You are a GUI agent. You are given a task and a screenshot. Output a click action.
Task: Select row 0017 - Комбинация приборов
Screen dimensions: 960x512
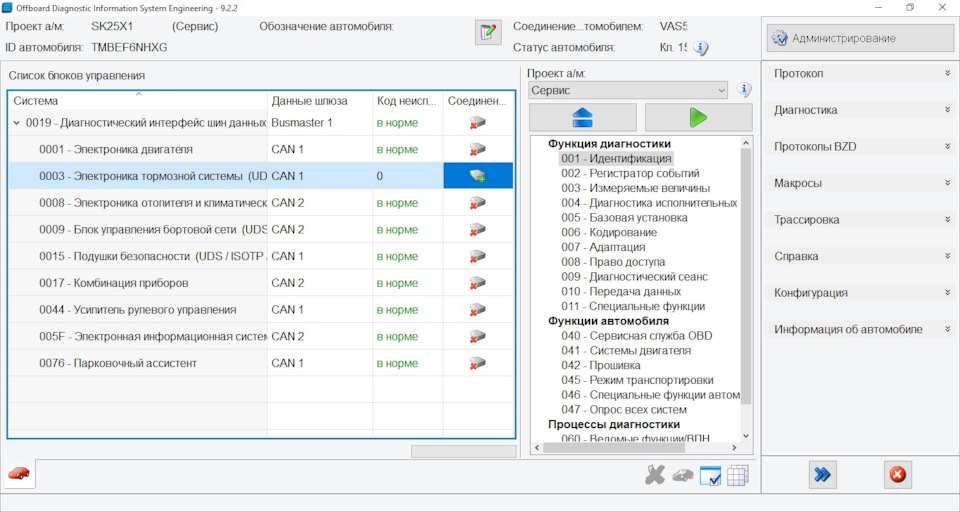(x=260, y=283)
